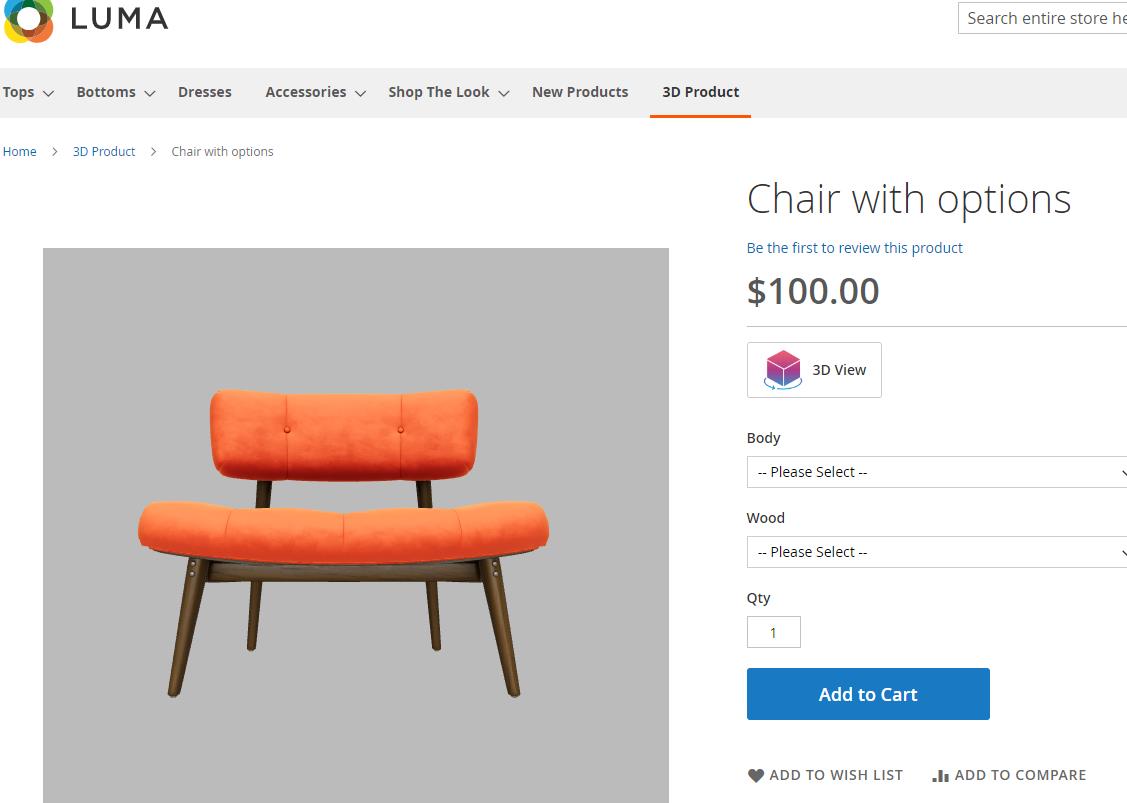The height and width of the screenshot is (803, 1127).
Task: Select the 3D Product tab
Action: (700, 92)
